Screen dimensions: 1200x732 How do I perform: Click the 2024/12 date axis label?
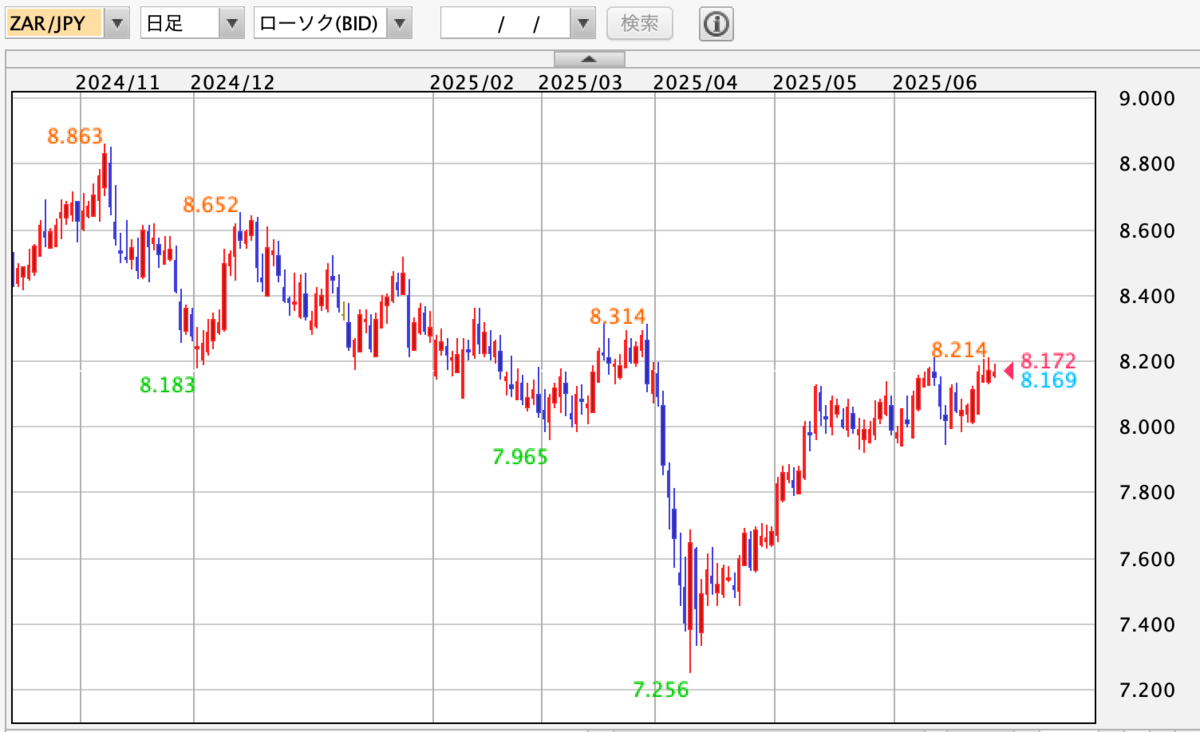(x=232, y=82)
